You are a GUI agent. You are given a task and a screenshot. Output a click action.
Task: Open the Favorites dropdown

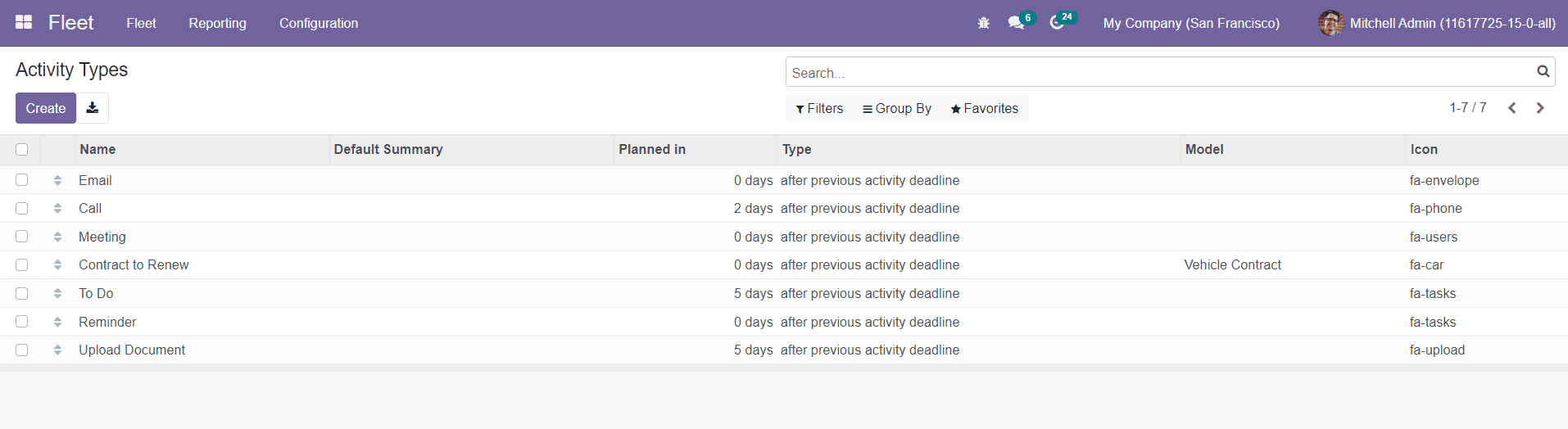984,108
